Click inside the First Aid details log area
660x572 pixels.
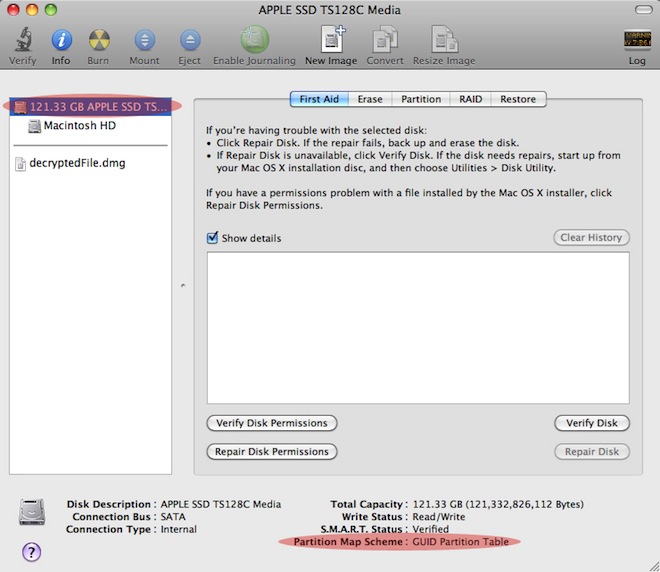tap(418, 328)
